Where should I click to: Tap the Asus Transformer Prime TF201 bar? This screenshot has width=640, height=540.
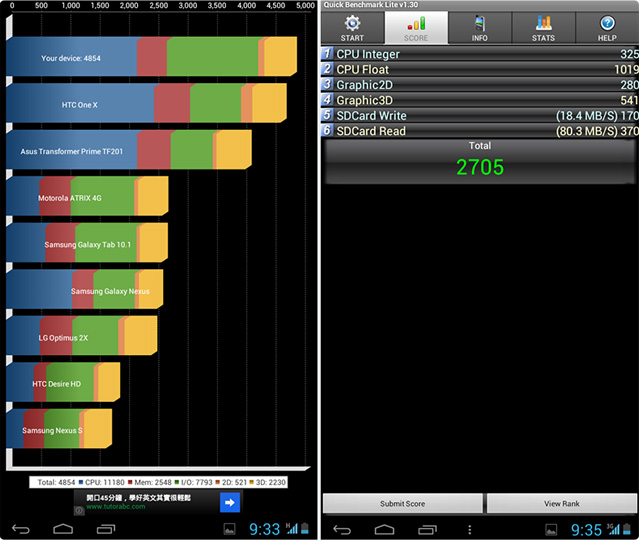129,149
